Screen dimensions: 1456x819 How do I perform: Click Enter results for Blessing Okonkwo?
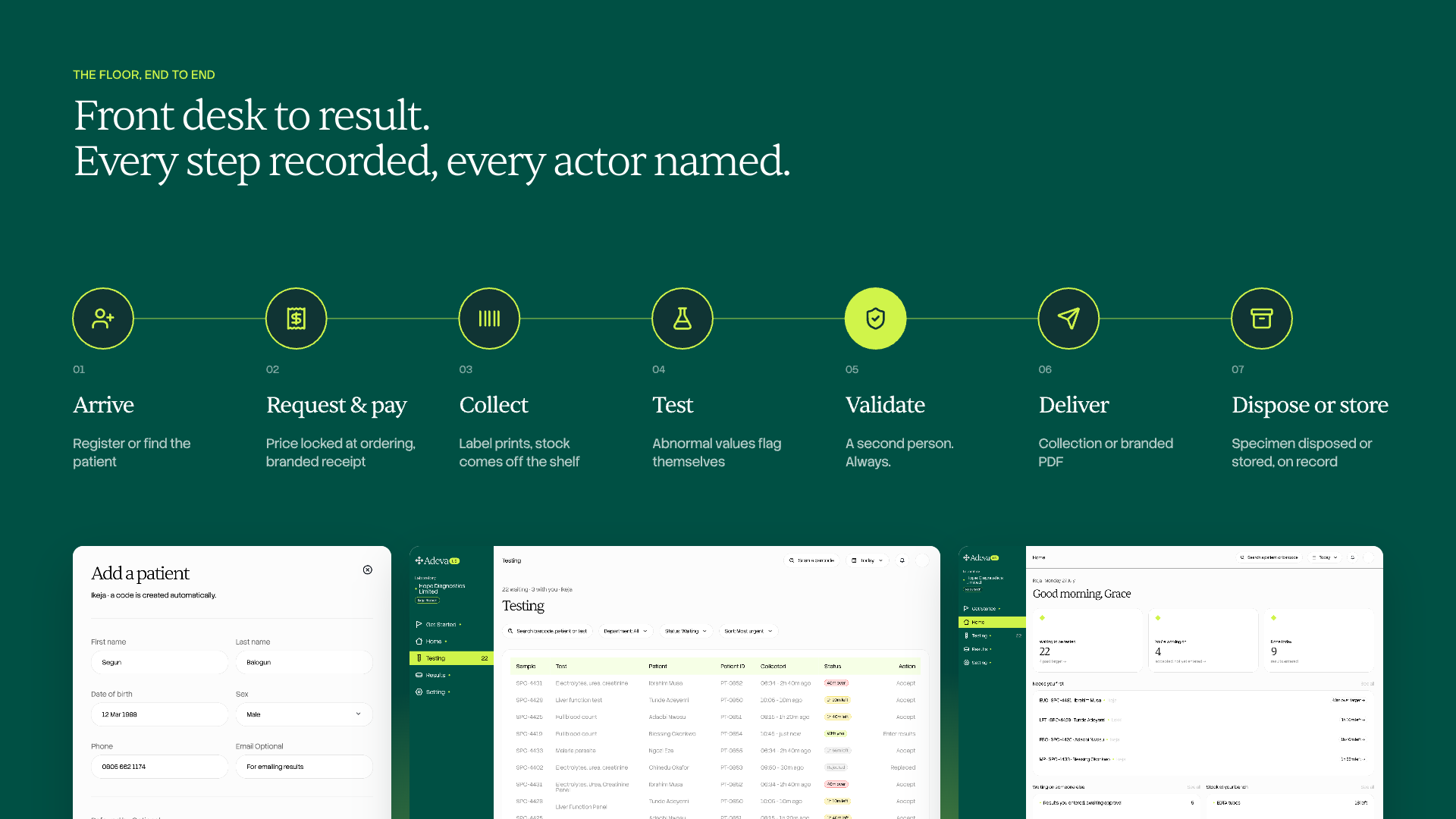899,734
